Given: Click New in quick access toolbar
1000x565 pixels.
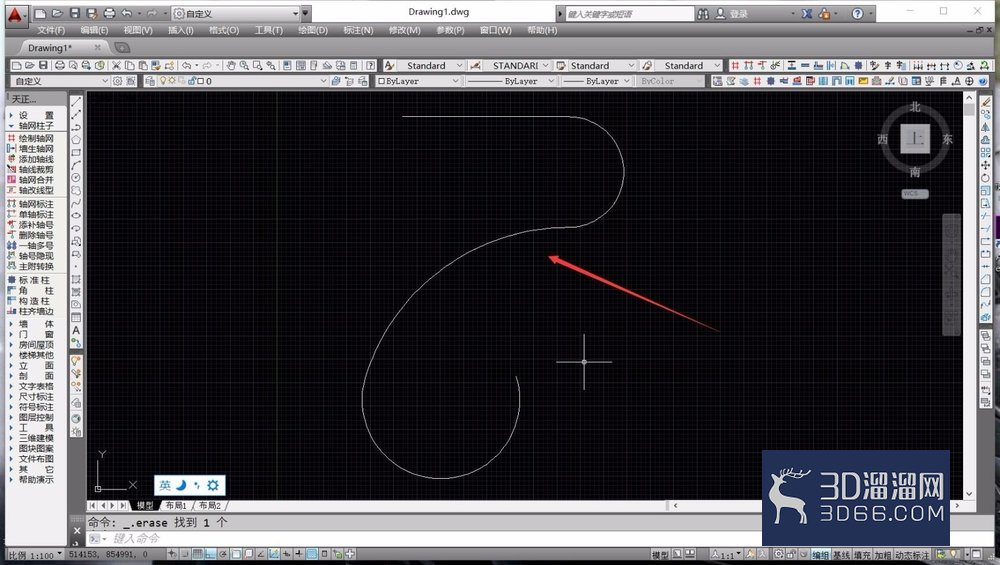Looking at the screenshot, I should coord(41,13).
